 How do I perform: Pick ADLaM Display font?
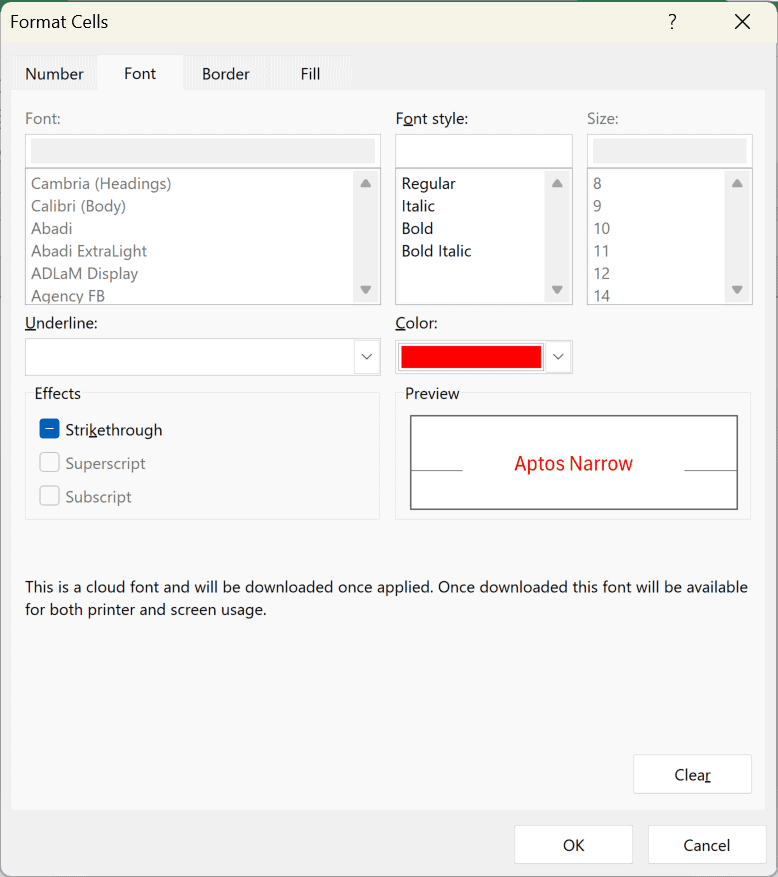(x=84, y=273)
